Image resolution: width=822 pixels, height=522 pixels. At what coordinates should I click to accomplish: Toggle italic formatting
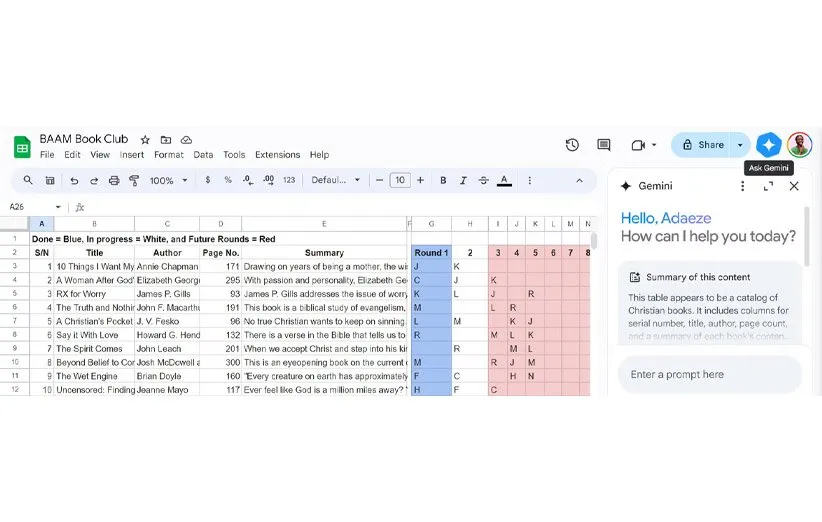pyautogui.click(x=463, y=181)
